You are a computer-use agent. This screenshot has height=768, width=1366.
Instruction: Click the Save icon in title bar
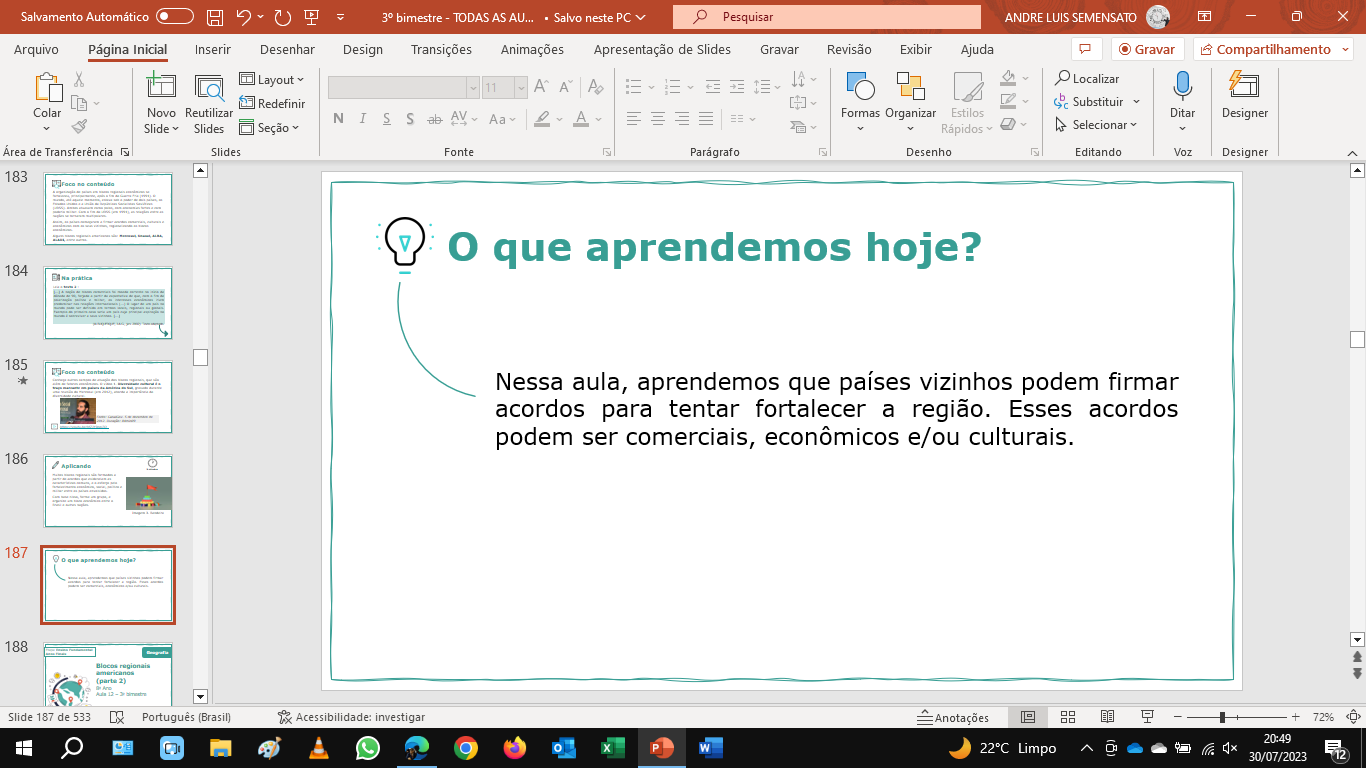[x=215, y=17]
